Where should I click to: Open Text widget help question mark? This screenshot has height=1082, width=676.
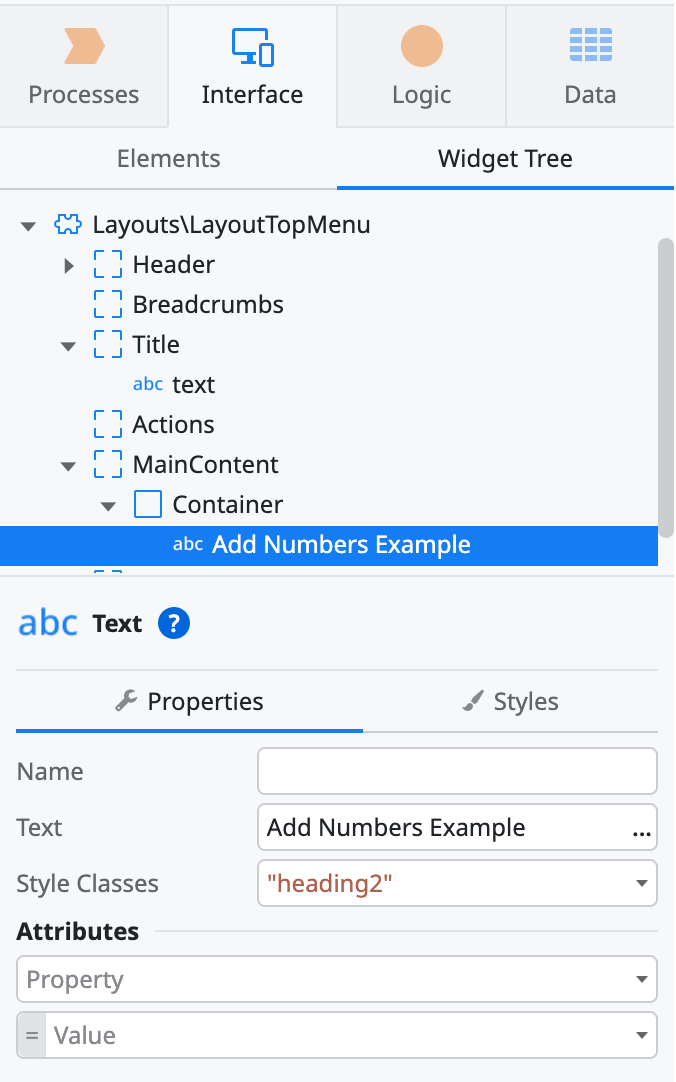(174, 623)
